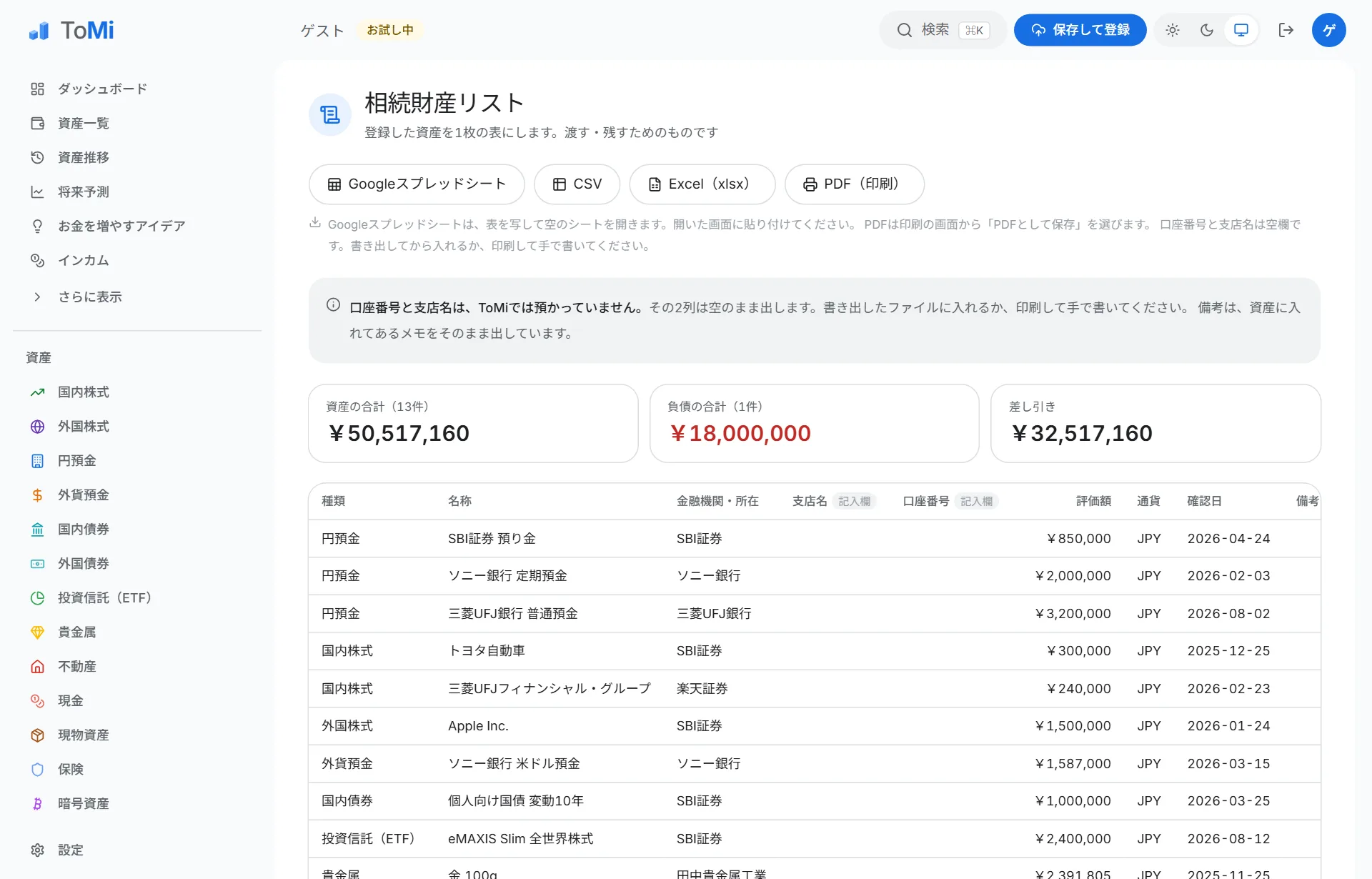Image resolution: width=1372 pixels, height=879 pixels.
Task: Select the eMAXIS Slim 全世界株式 row name
Action: coord(521,838)
